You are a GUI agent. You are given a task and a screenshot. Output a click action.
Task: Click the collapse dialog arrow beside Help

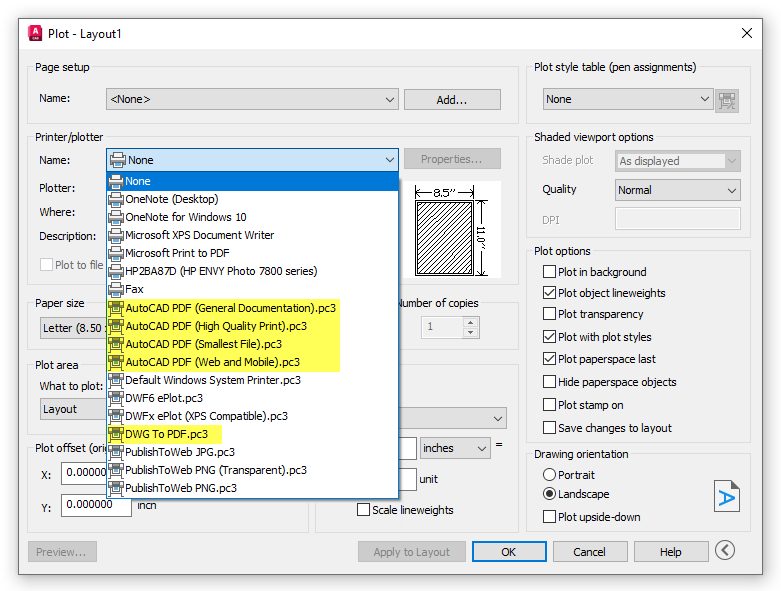(x=725, y=551)
